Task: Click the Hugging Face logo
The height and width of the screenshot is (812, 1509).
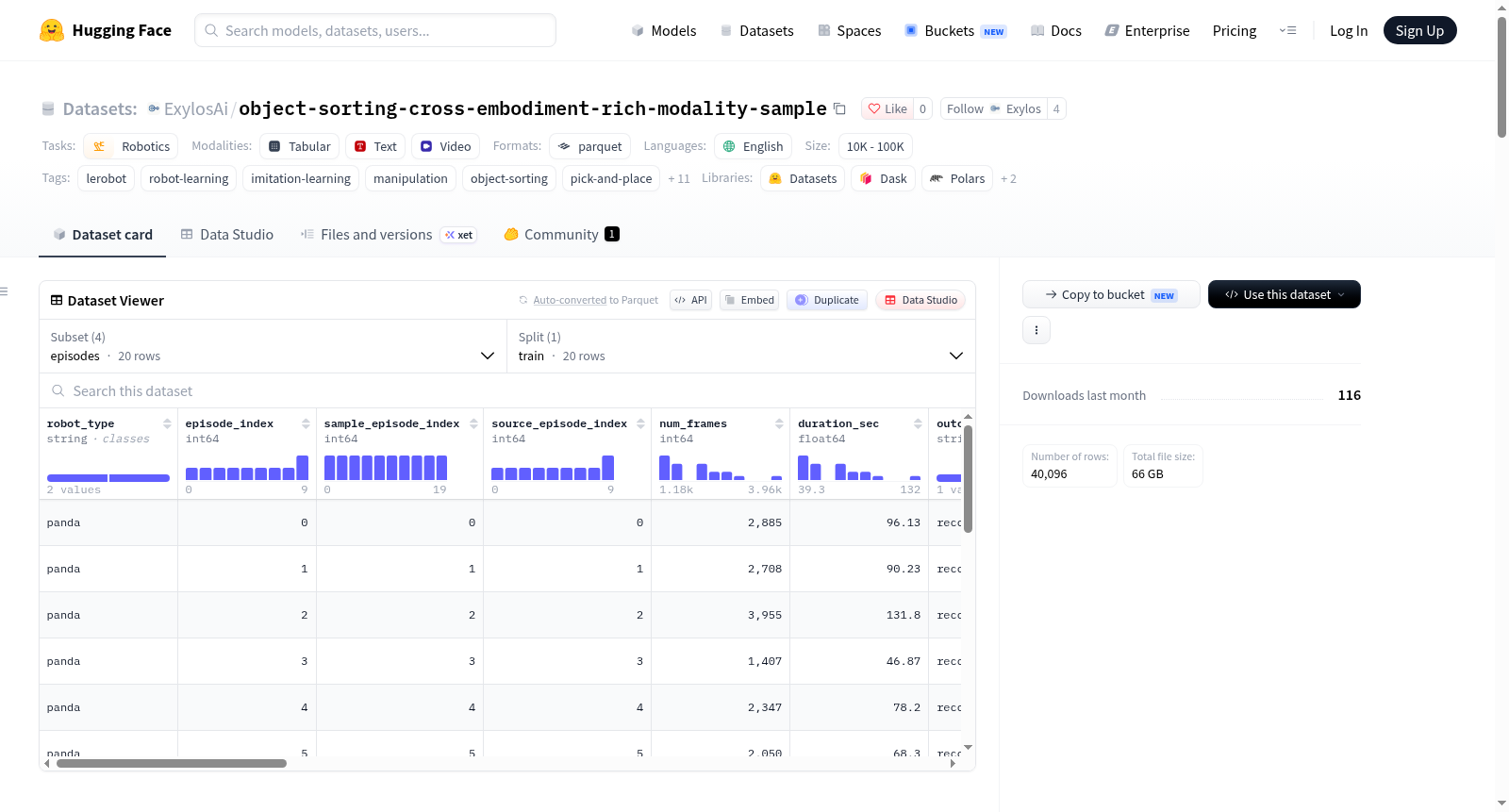Action: point(105,30)
